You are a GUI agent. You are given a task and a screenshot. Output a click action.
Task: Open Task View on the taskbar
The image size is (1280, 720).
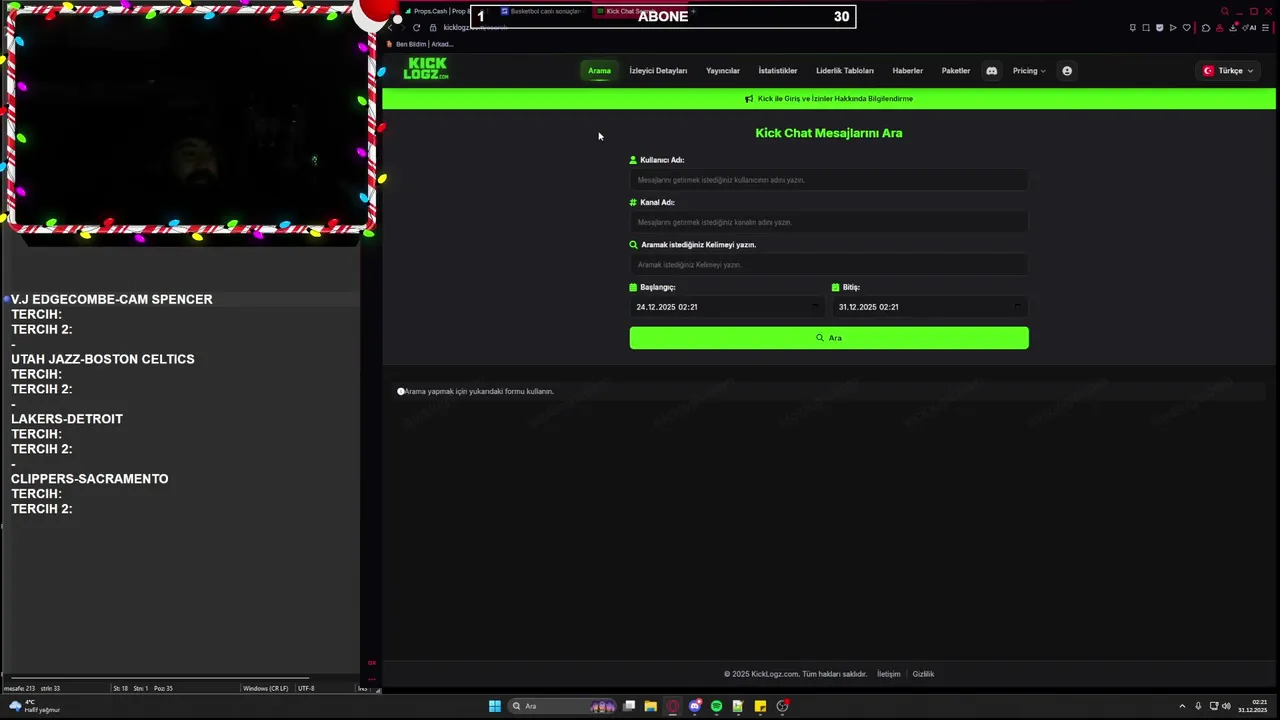point(629,706)
